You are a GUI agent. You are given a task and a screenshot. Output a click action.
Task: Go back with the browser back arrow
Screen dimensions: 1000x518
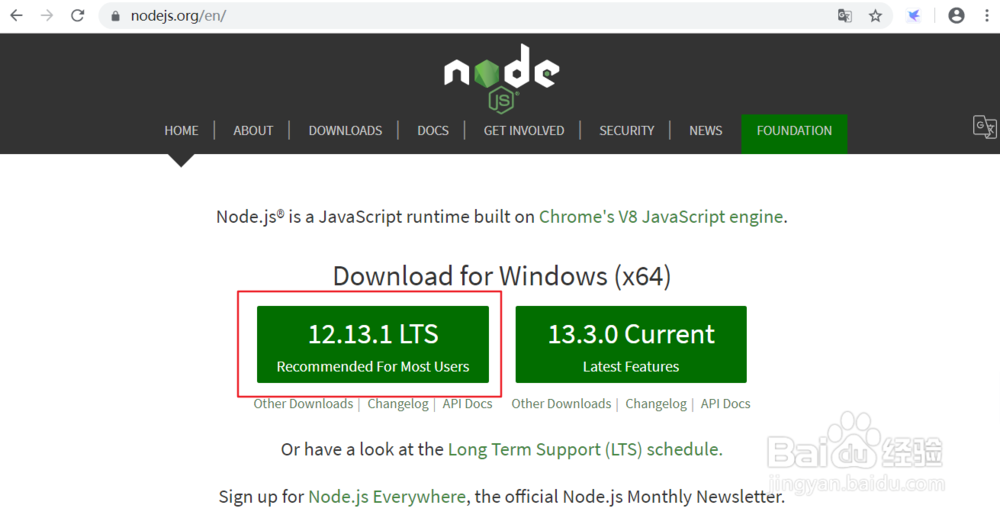(x=17, y=15)
